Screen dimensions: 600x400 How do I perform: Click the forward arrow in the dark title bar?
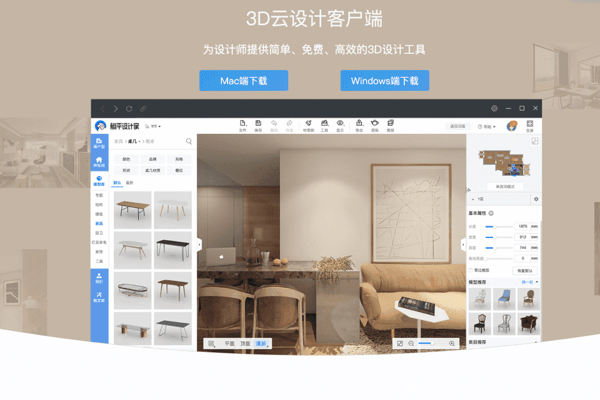coord(116,109)
